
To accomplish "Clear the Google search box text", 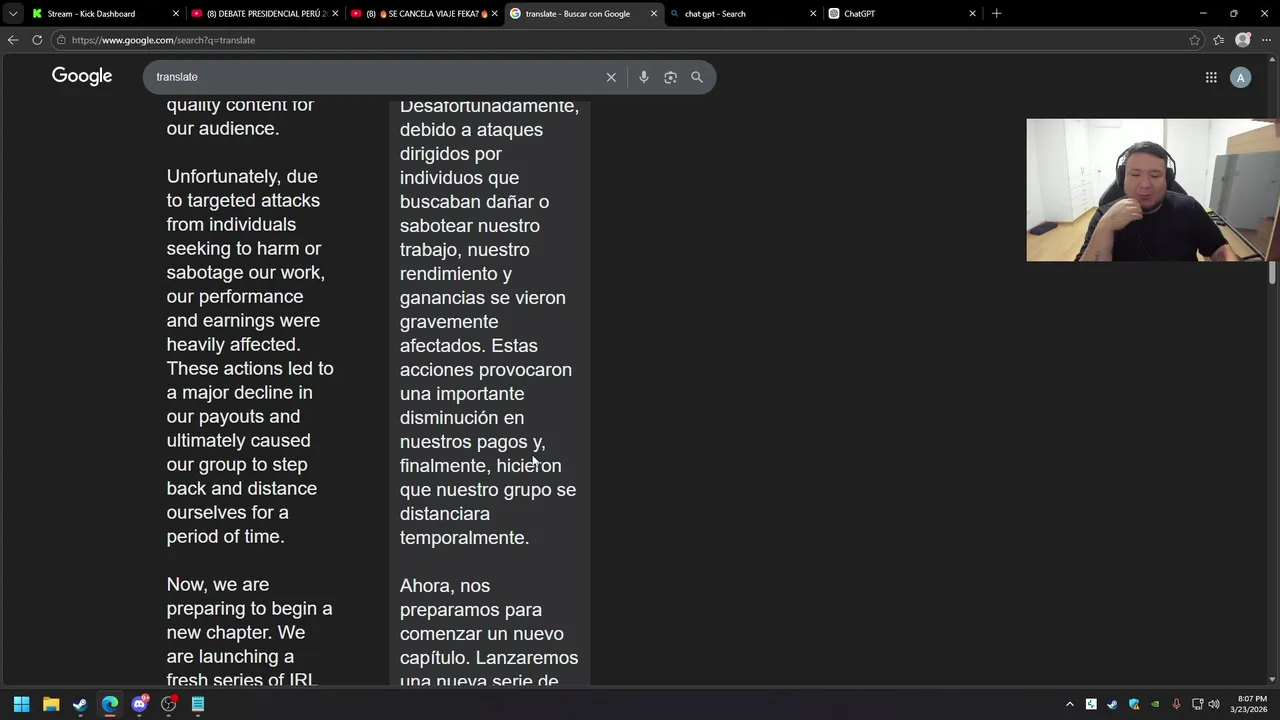I will [611, 77].
